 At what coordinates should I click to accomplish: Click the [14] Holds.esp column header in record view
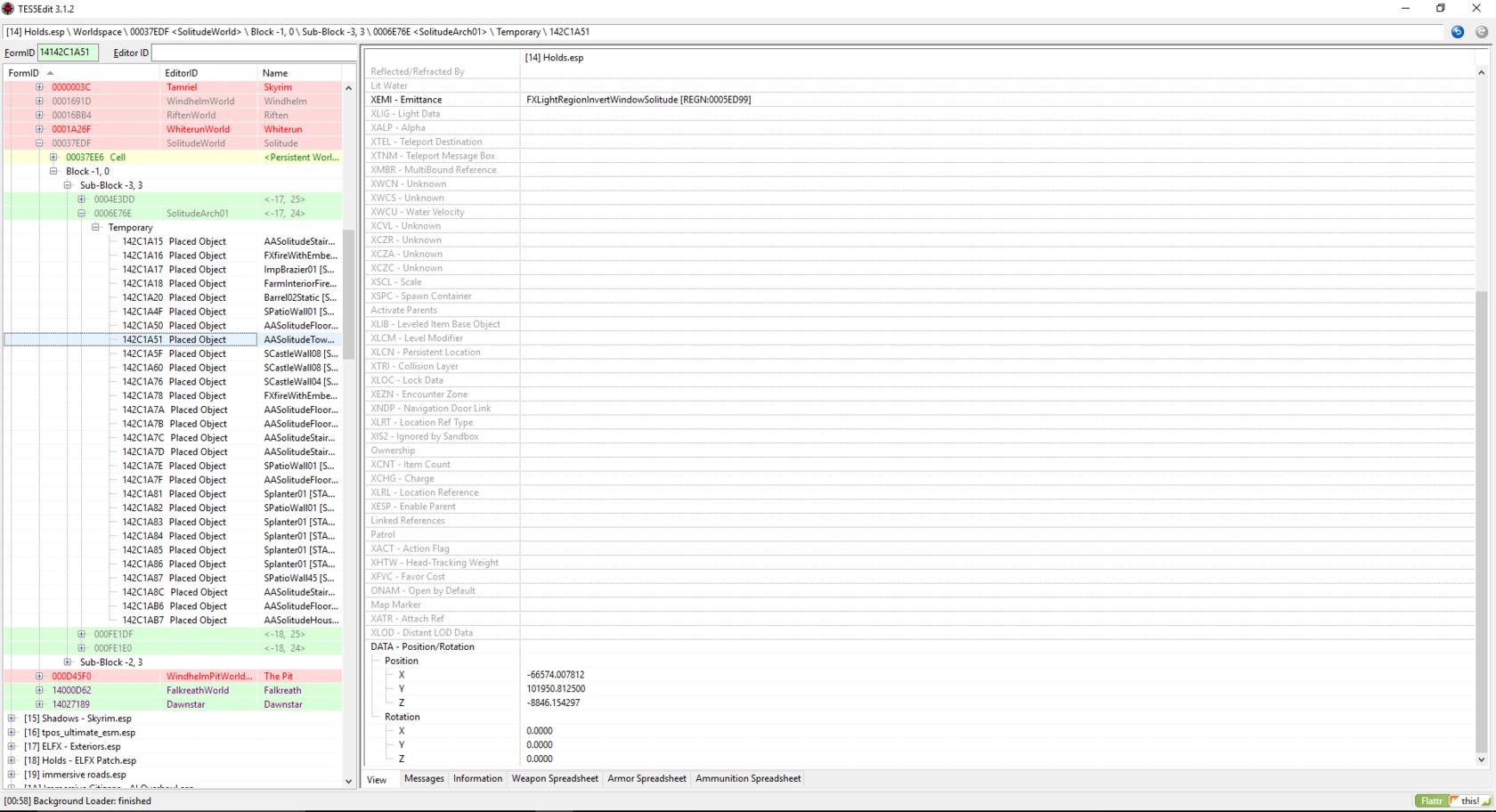[554, 58]
